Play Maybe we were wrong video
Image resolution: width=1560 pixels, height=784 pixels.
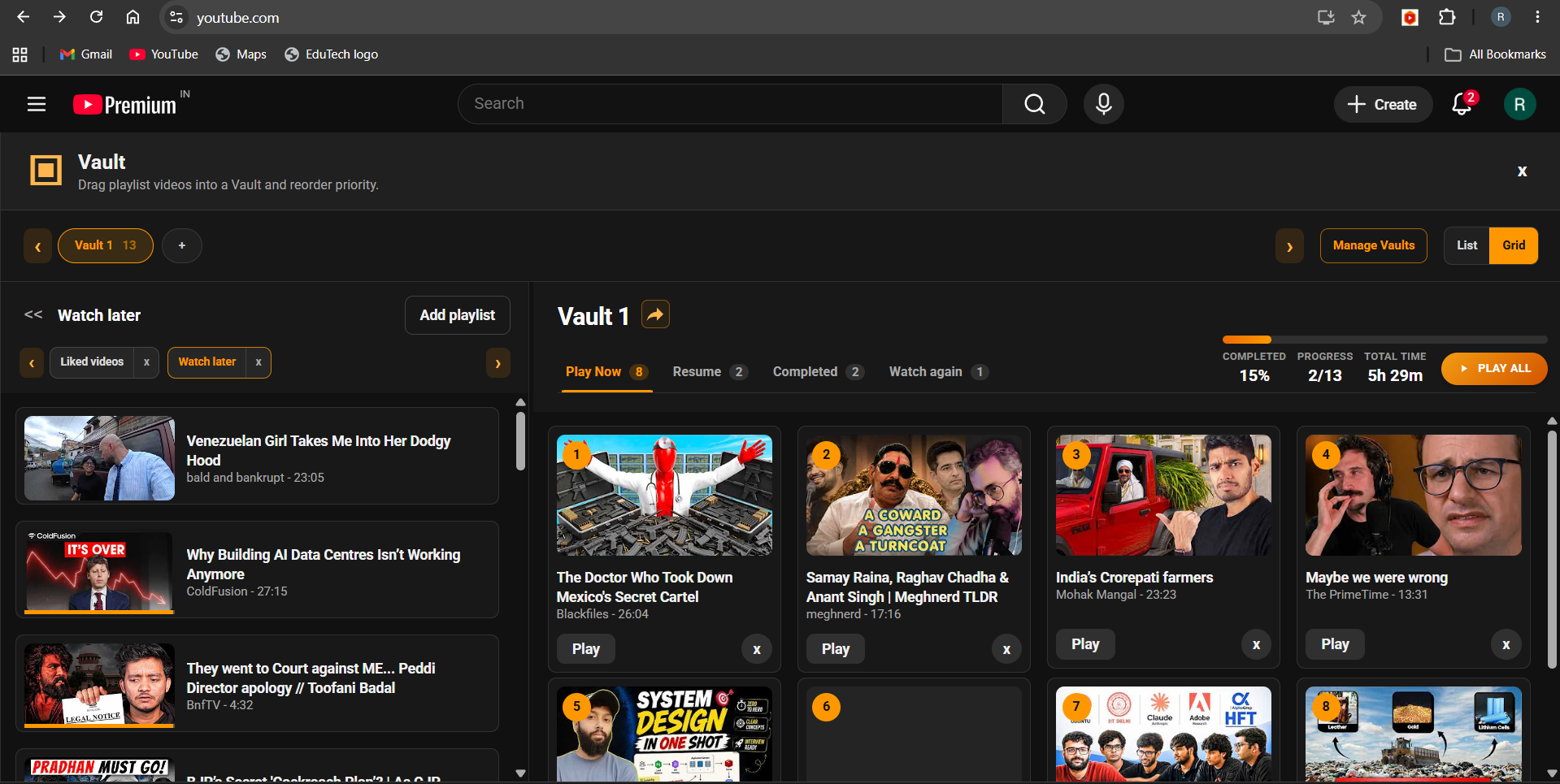(1335, 644)
